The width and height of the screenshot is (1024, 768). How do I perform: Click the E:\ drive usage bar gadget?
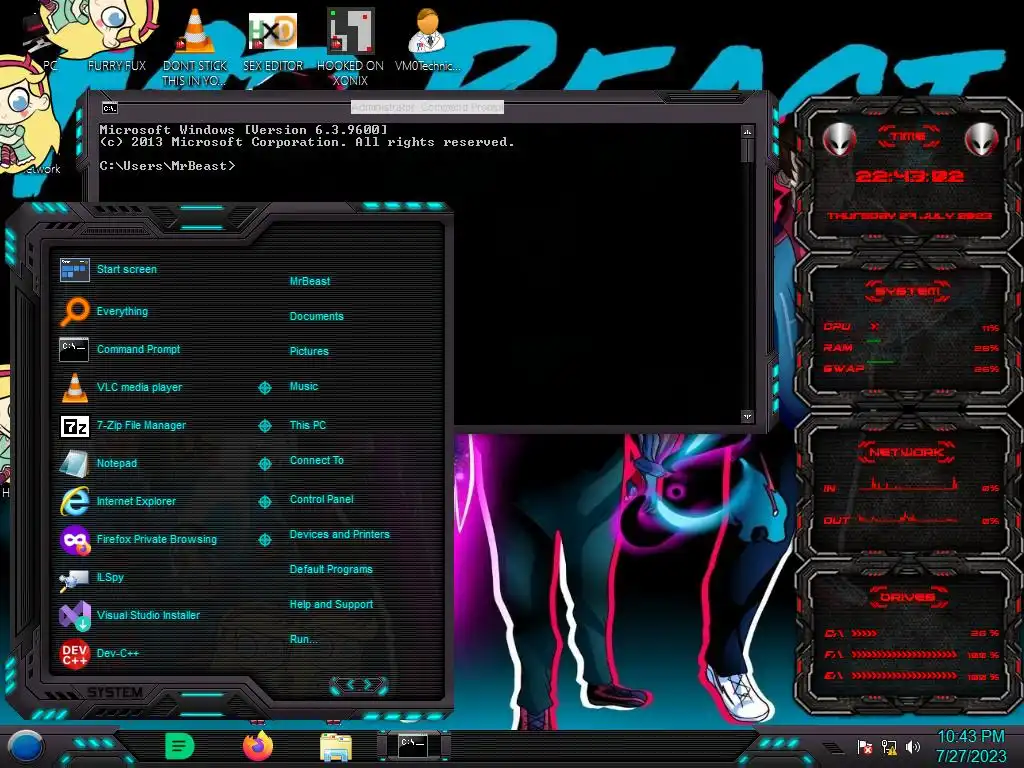(912, 677)
